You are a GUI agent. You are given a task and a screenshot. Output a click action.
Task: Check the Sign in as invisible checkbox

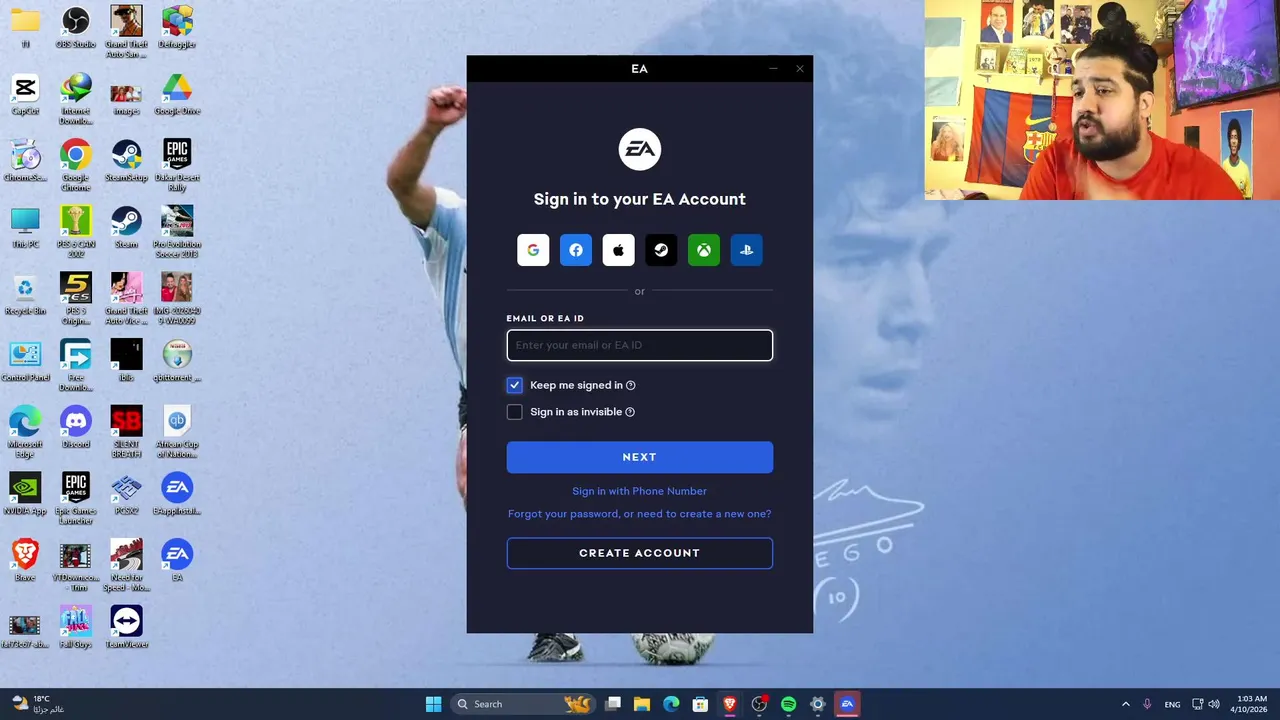(x=514, y=412)
